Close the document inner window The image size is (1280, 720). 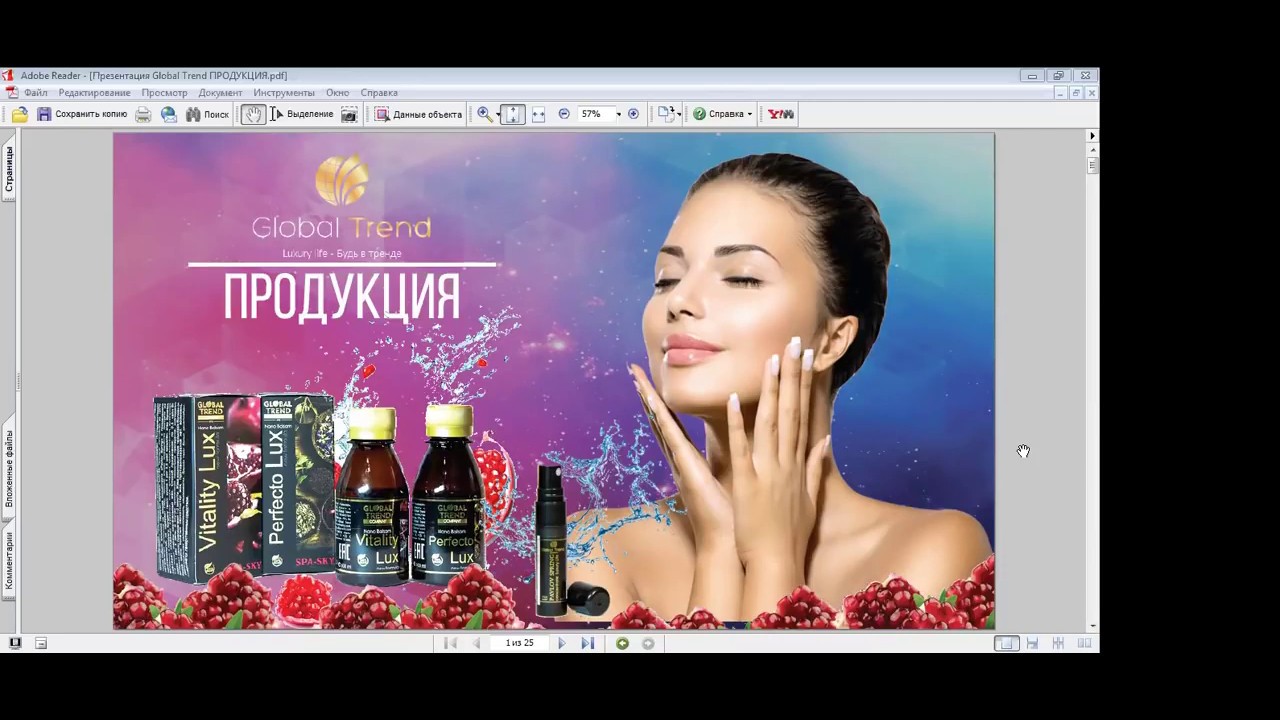(x=1091, y=93)
